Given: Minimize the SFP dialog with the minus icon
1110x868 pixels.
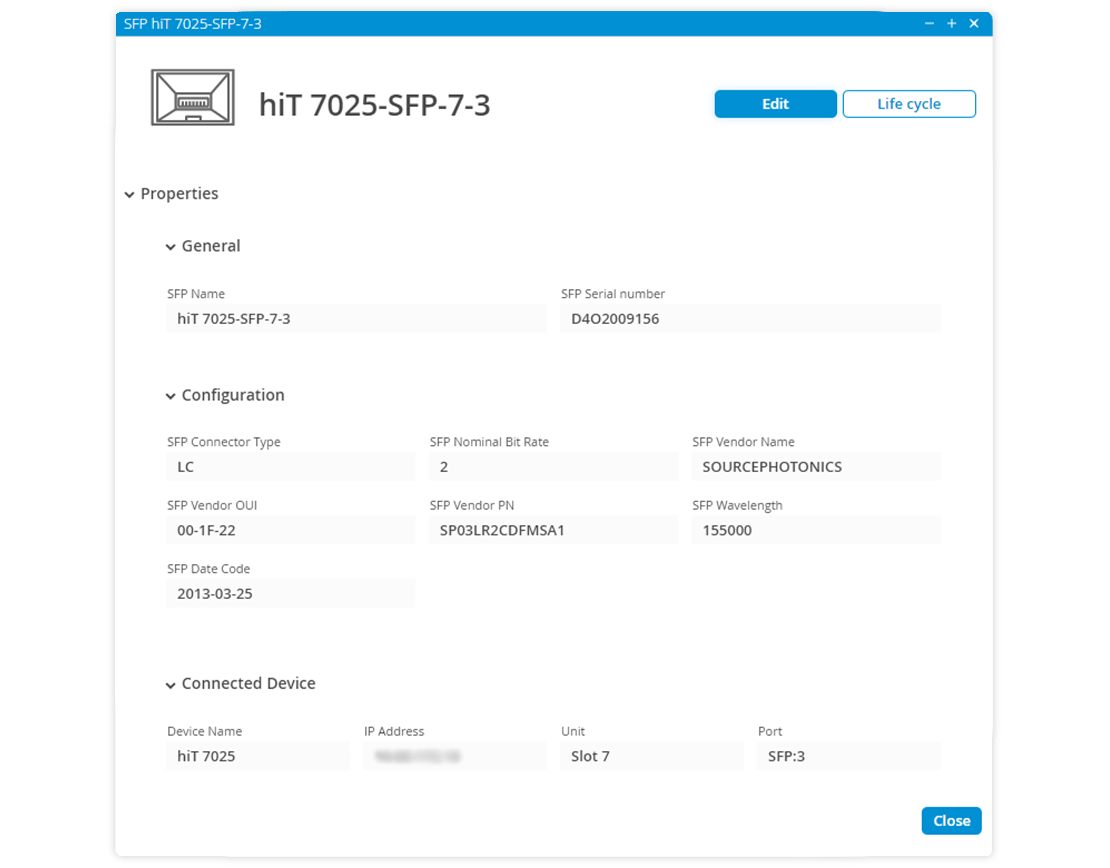Looking at the screenshot, I should coord(929,23).
